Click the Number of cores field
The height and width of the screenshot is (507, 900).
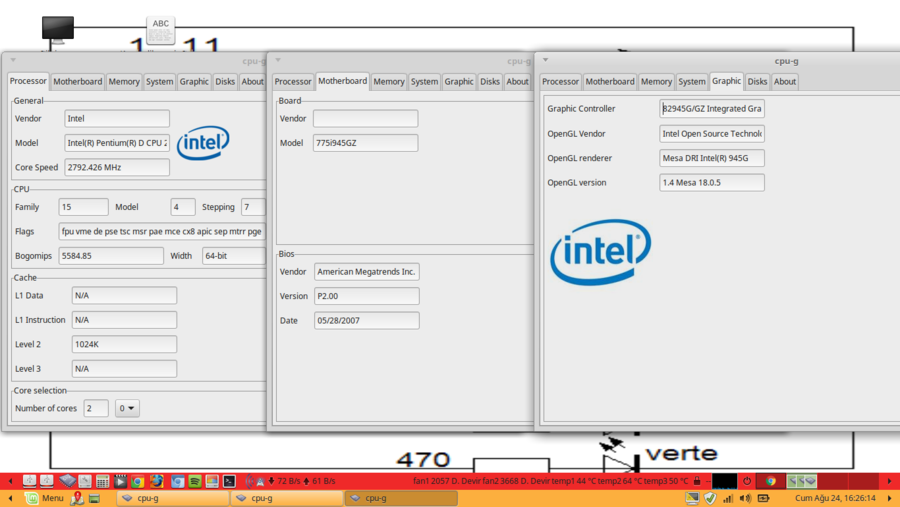coord(96,408)
